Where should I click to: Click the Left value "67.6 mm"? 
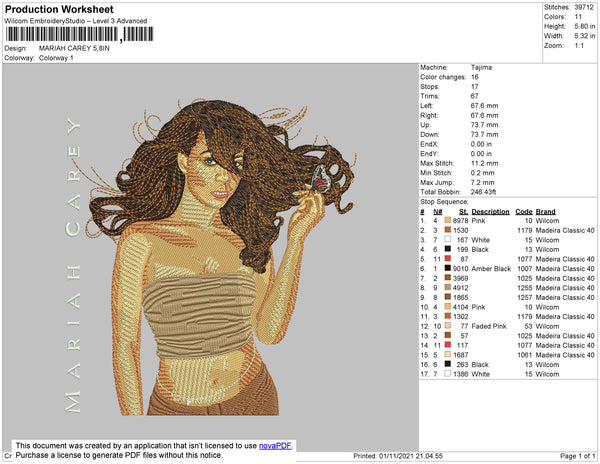[484, 106]
